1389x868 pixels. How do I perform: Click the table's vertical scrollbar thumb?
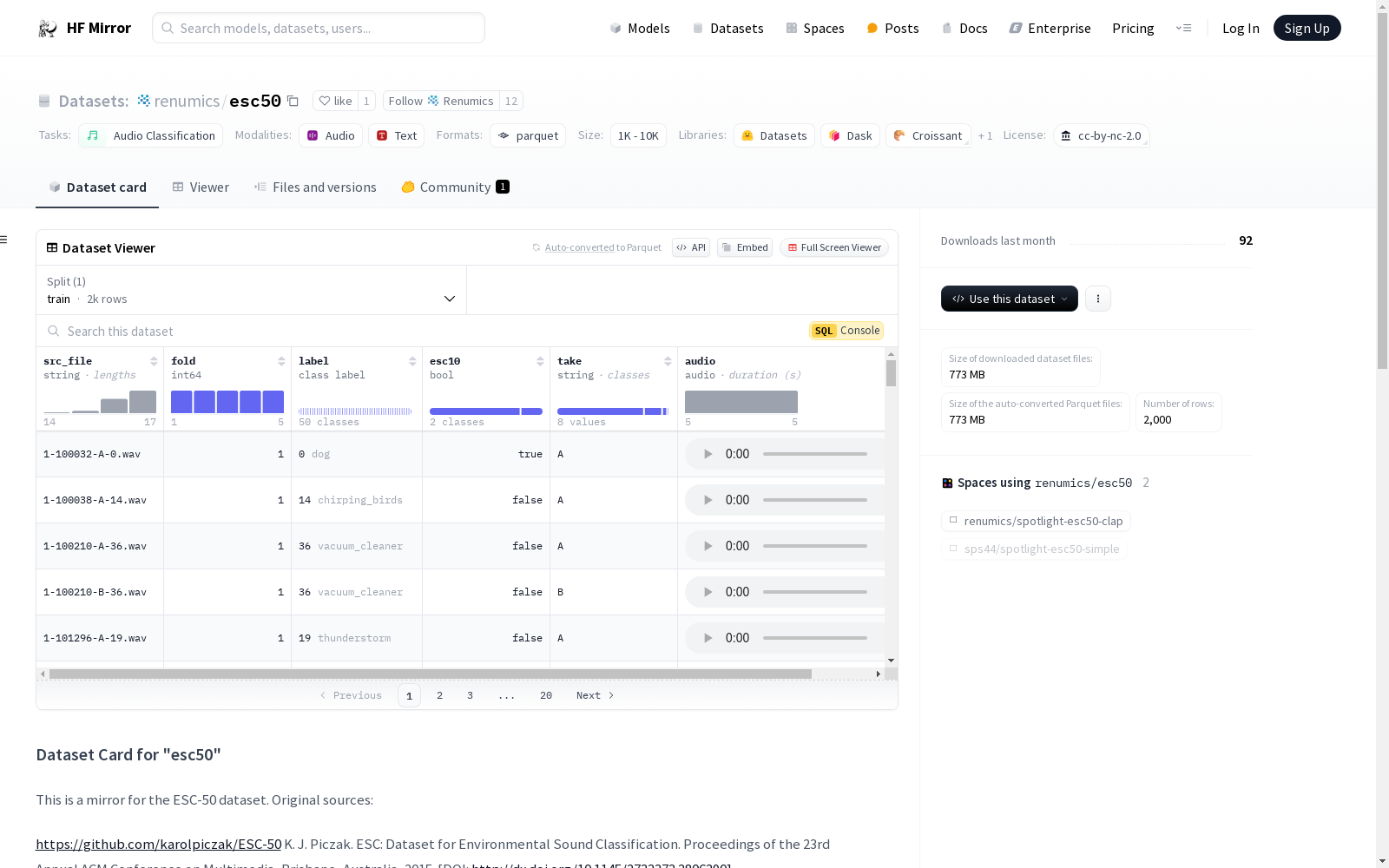pyautogui.click(x=891, y=373)
